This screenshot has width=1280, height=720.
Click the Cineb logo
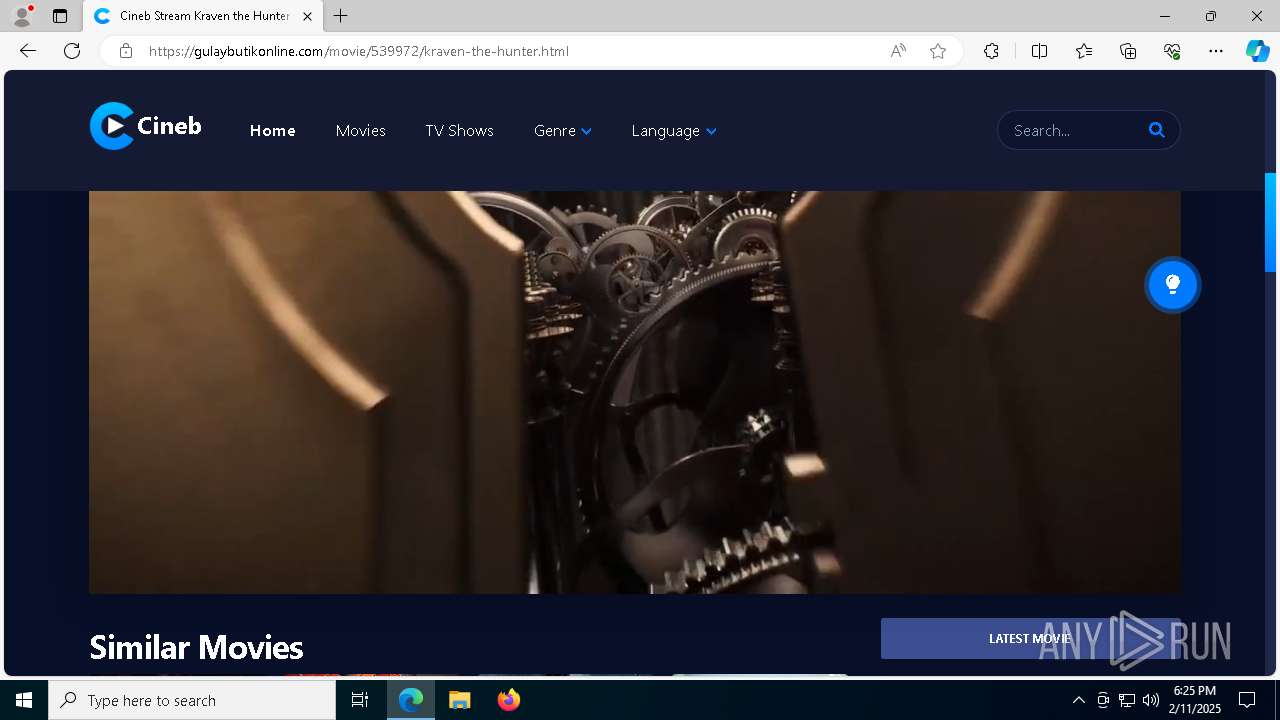point(146,126)
